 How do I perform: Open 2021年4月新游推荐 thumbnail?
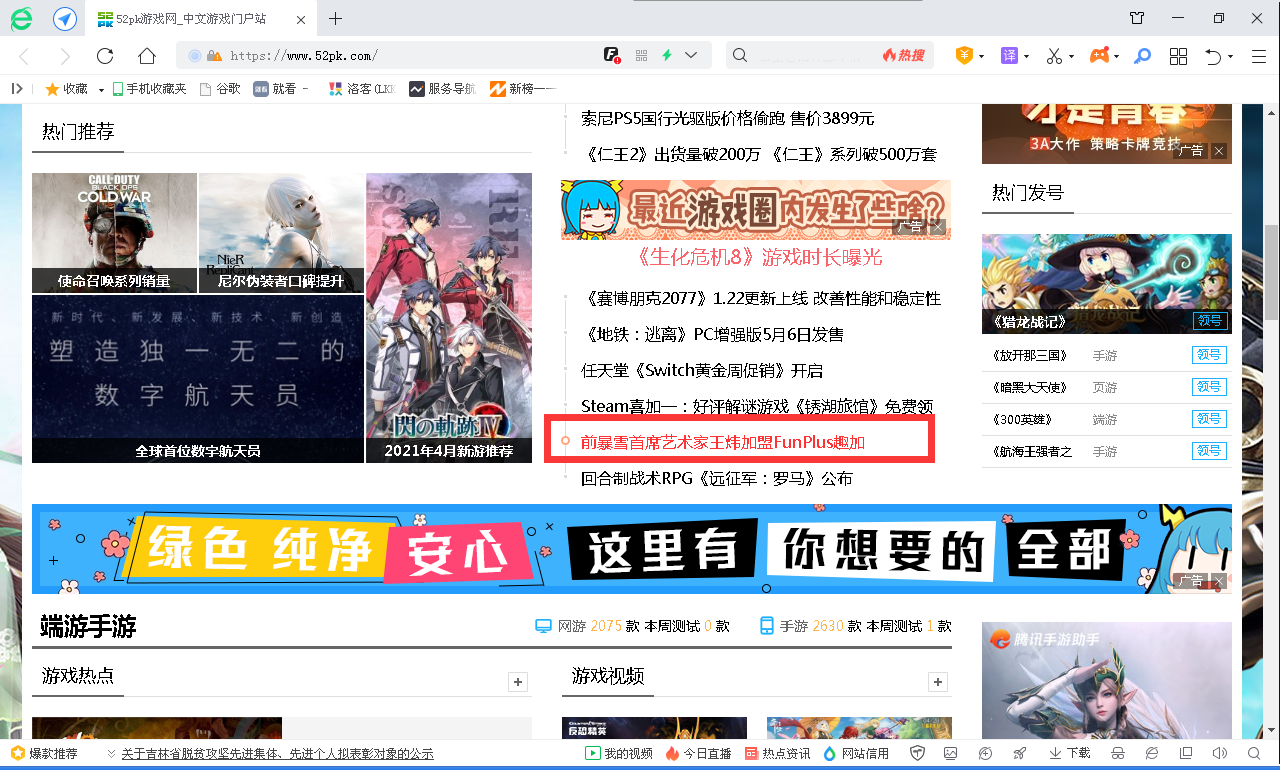coord(449,318)
